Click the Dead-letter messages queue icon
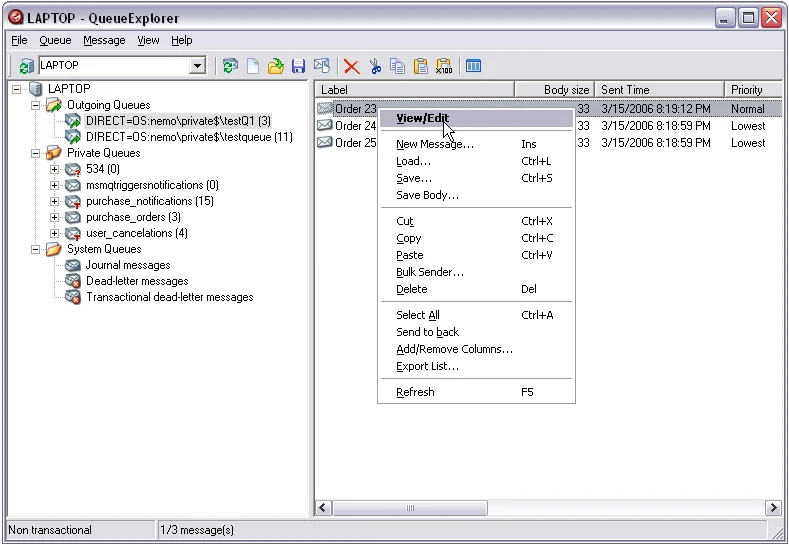 pyautogui.click(x=73, y=281)
